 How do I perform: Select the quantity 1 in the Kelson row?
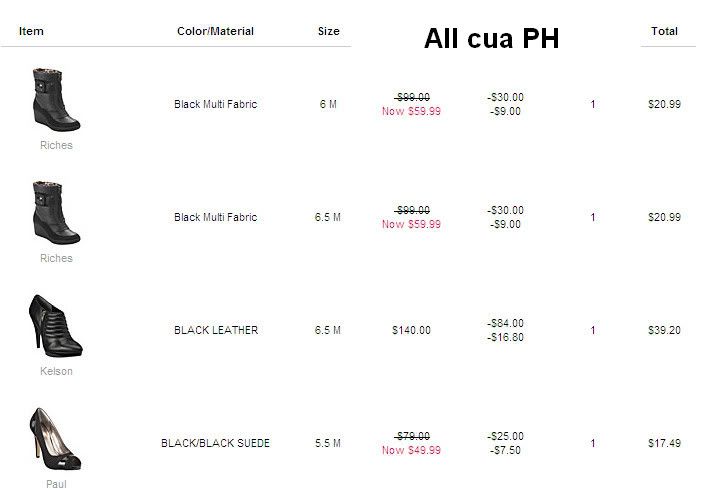pos(593,330)
